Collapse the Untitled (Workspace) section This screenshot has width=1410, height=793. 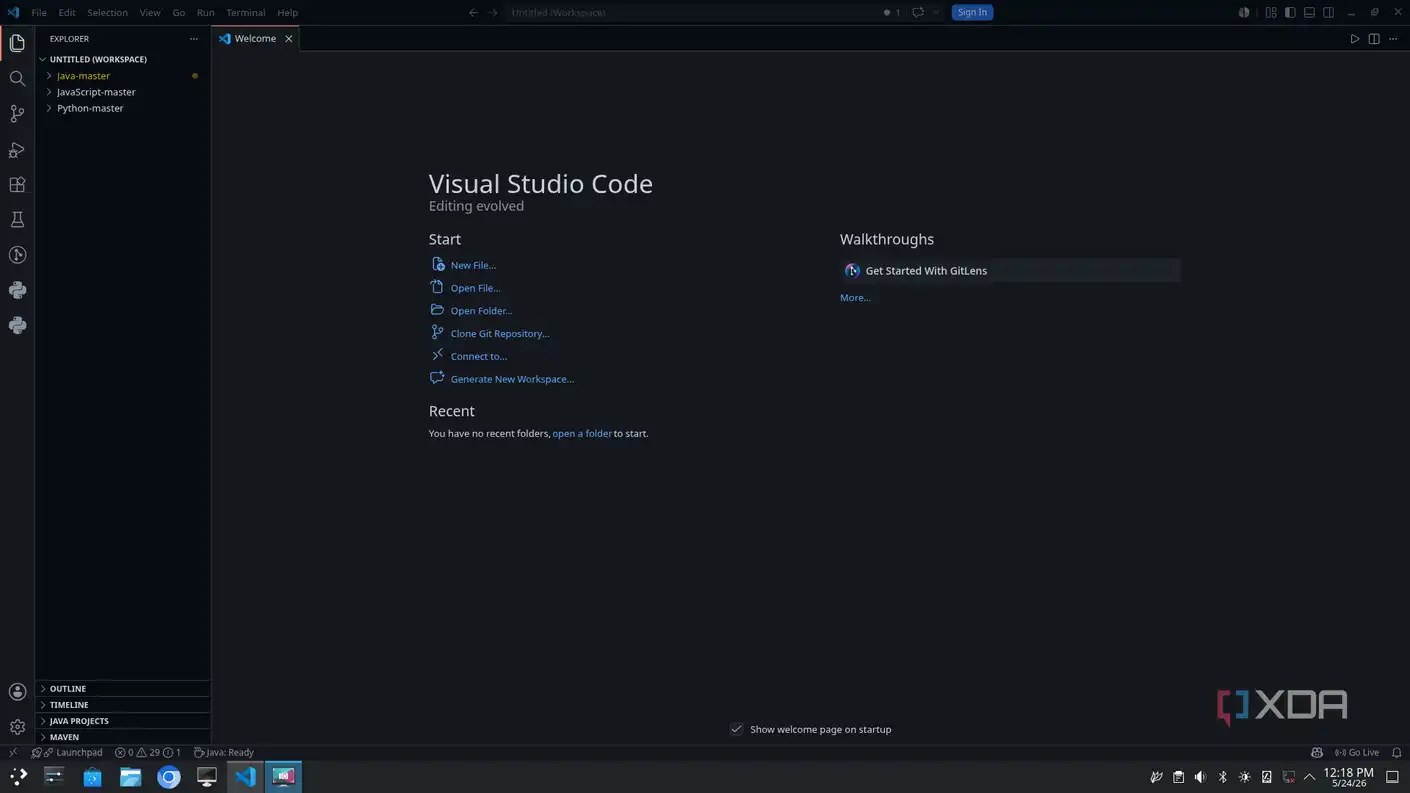coord(122,59)
